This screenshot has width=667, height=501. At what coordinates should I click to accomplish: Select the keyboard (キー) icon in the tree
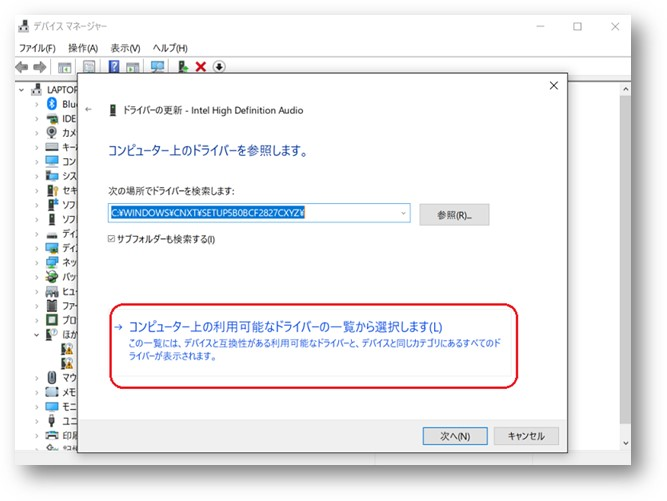(52, 147)
